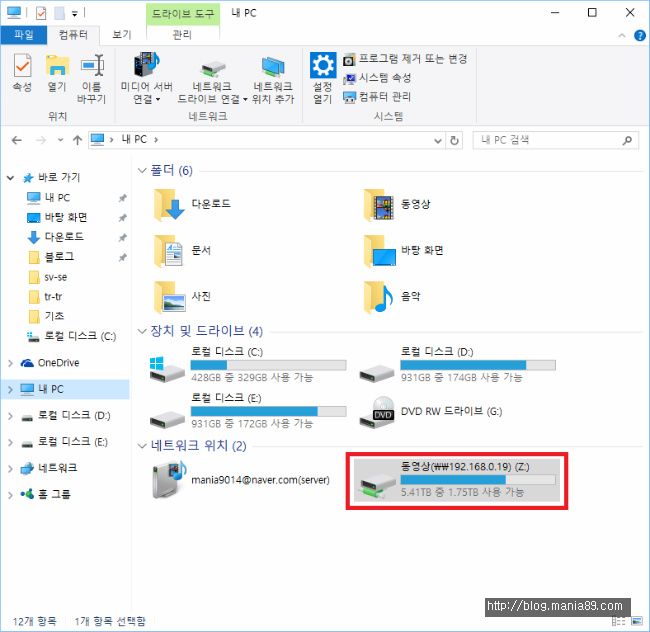Expand 로컬 디스크 (D:) in navigation pane
Screen dimensions: 650x632
(10, 416)
